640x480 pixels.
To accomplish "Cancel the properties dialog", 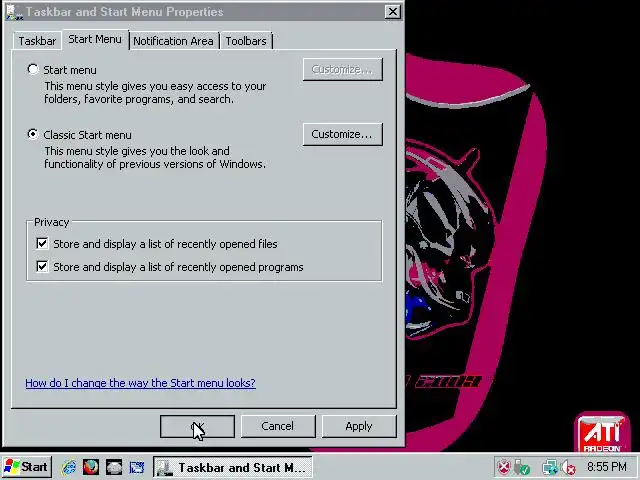I will [278, 426].
